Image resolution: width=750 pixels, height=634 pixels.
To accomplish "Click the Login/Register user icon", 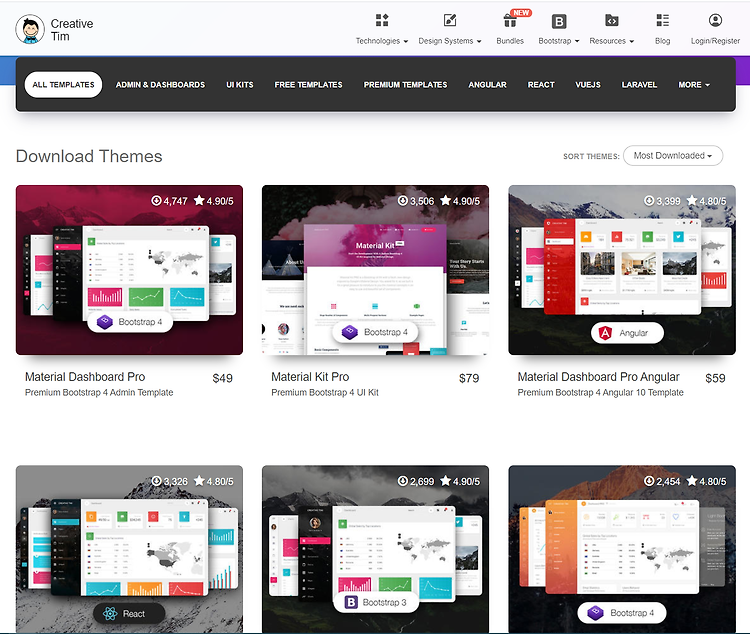I will (715, 20).
